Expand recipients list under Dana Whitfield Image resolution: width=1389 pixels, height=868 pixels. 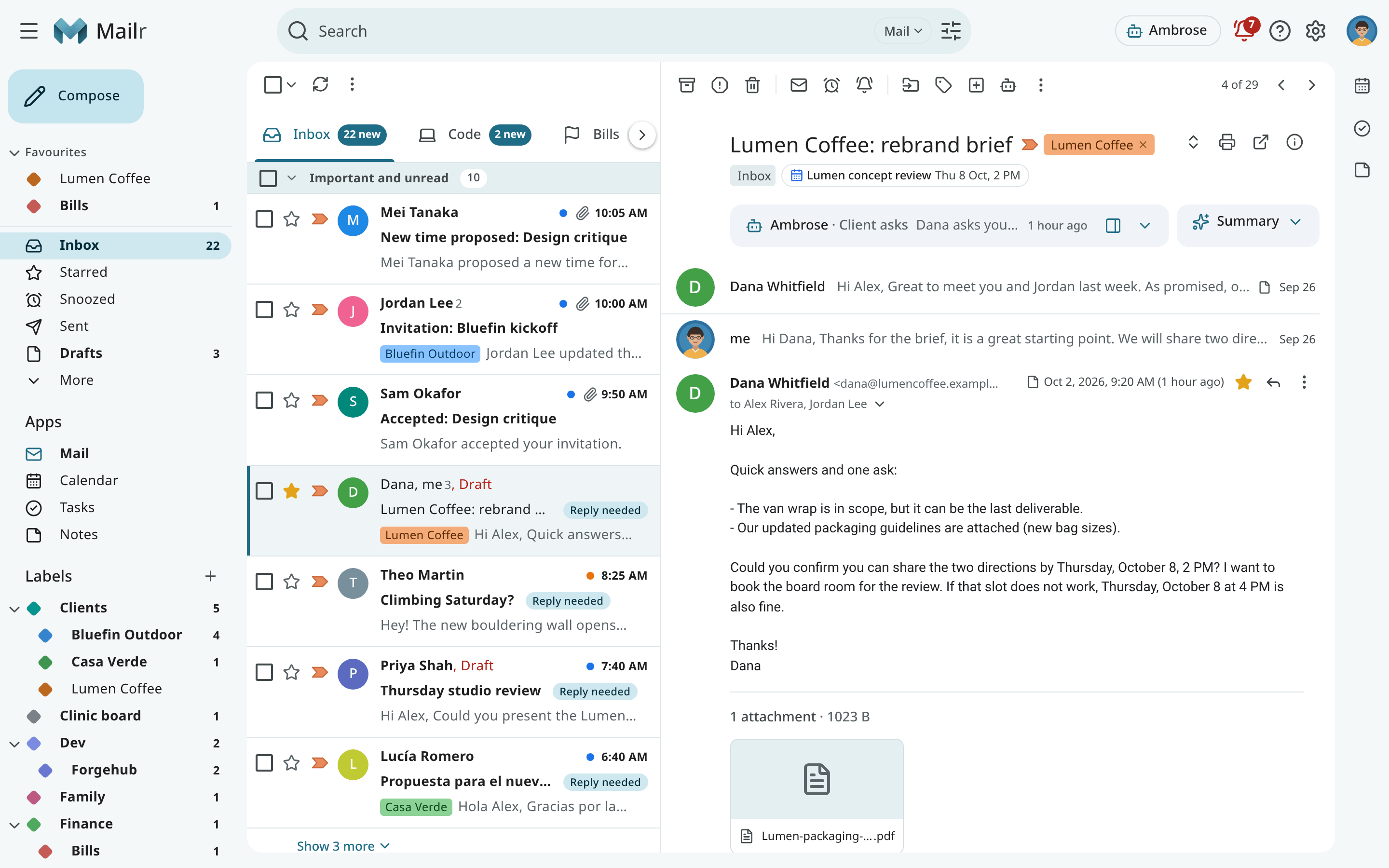(x=879, y=404)
